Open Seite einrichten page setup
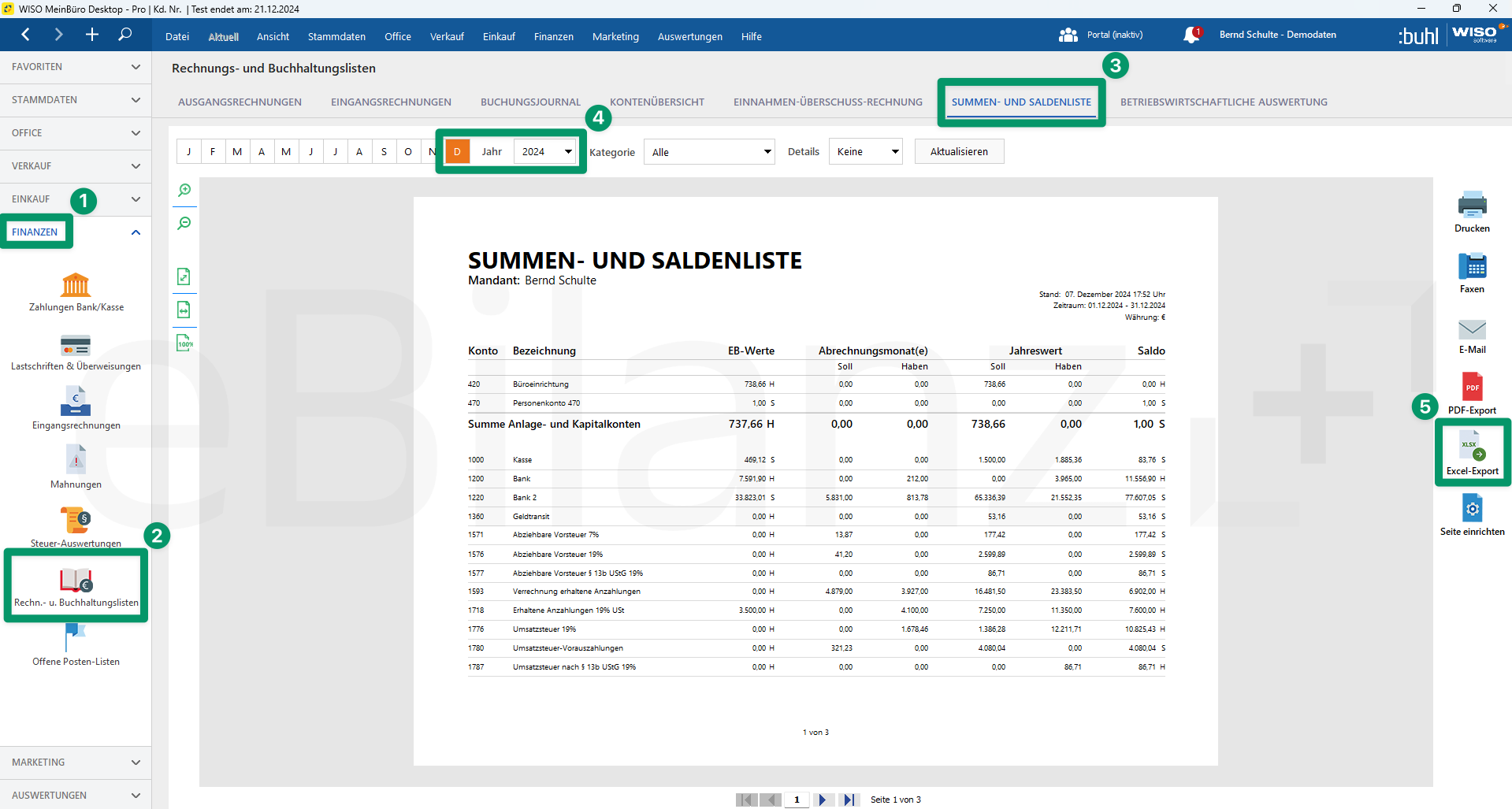The image size is (1512, 809). point(1472,508)
